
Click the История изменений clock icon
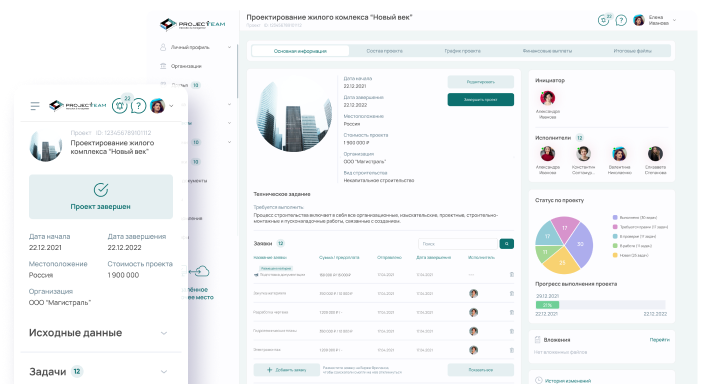tap(538, 380)
